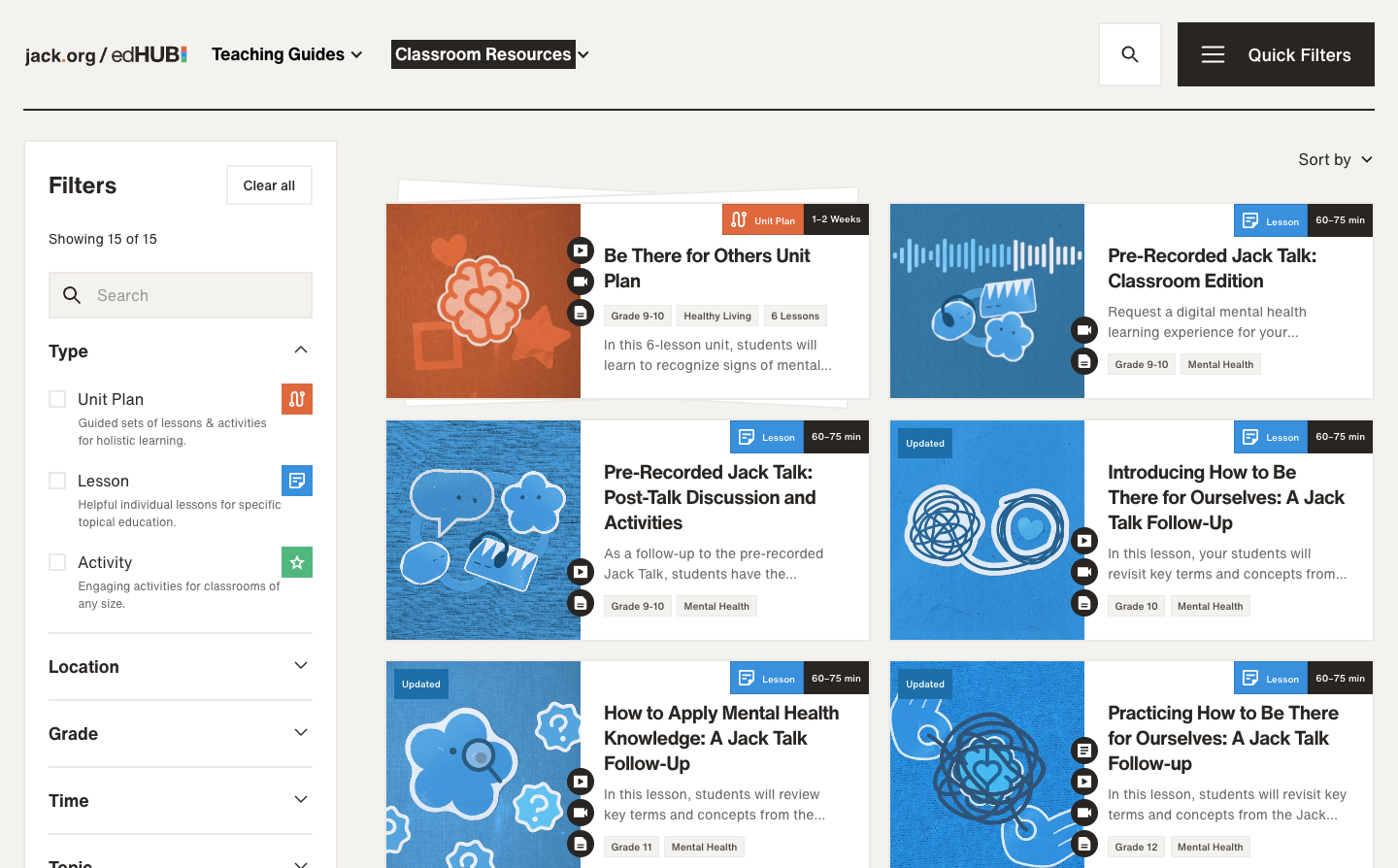Click play icon on How to Apply Mental Health card
This screenshot has width=1398, height=868.
[x=581, y=782]
